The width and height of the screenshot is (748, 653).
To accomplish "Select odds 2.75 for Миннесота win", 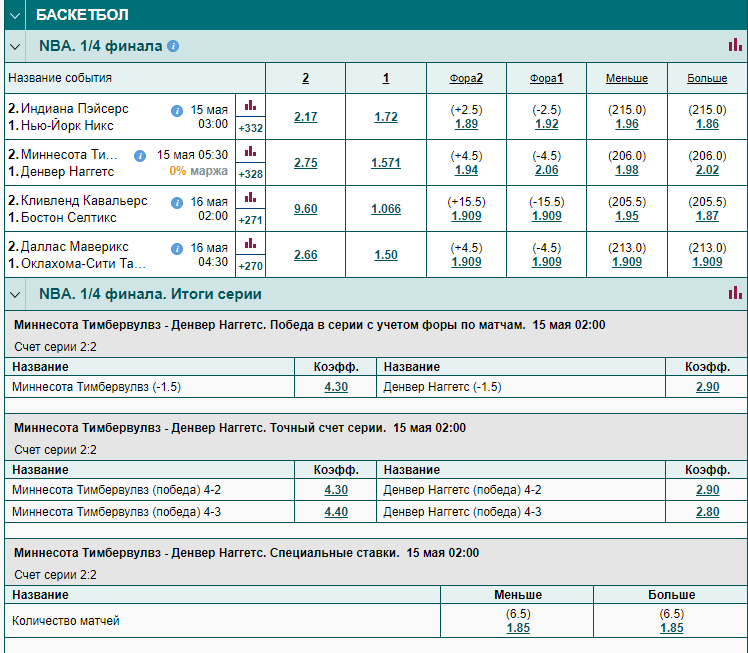I will tap(305, 163).
